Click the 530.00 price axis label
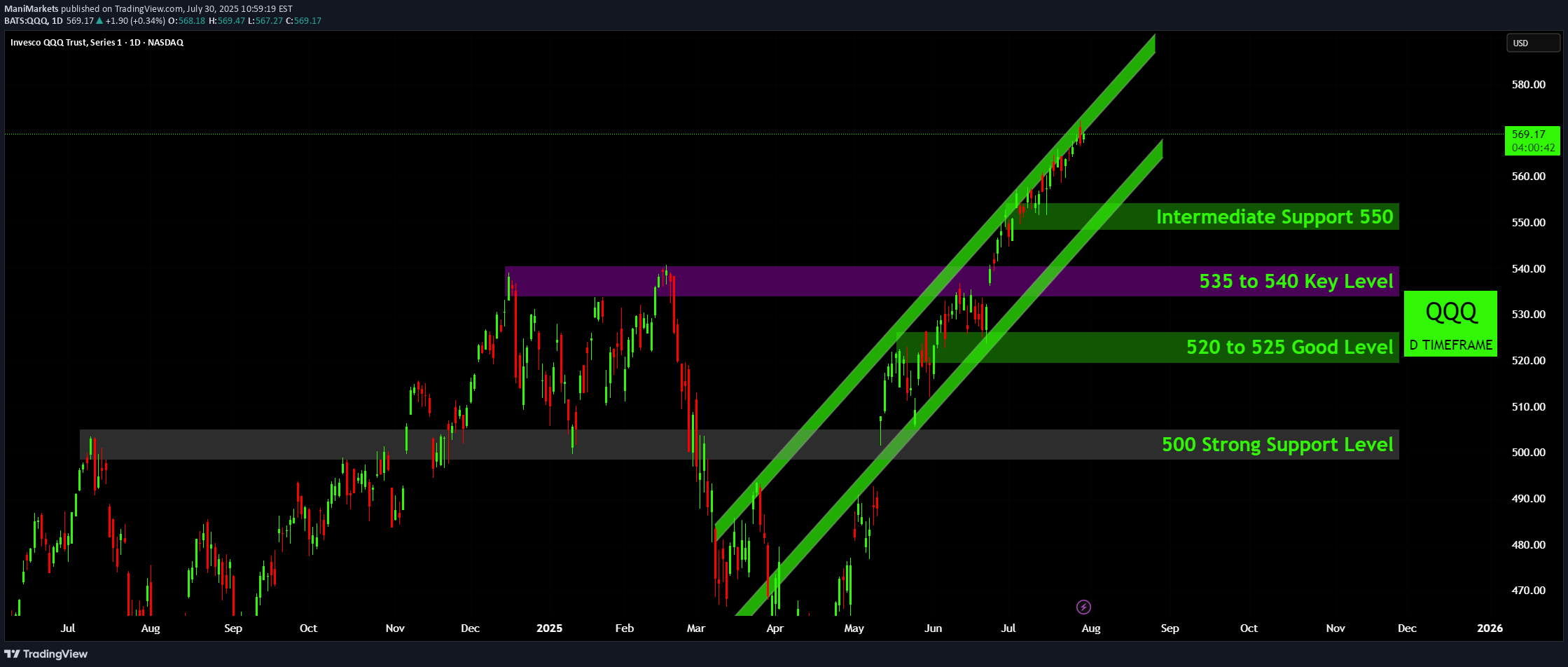The height and width of the screenshot is (667, 1568). 1528,315
